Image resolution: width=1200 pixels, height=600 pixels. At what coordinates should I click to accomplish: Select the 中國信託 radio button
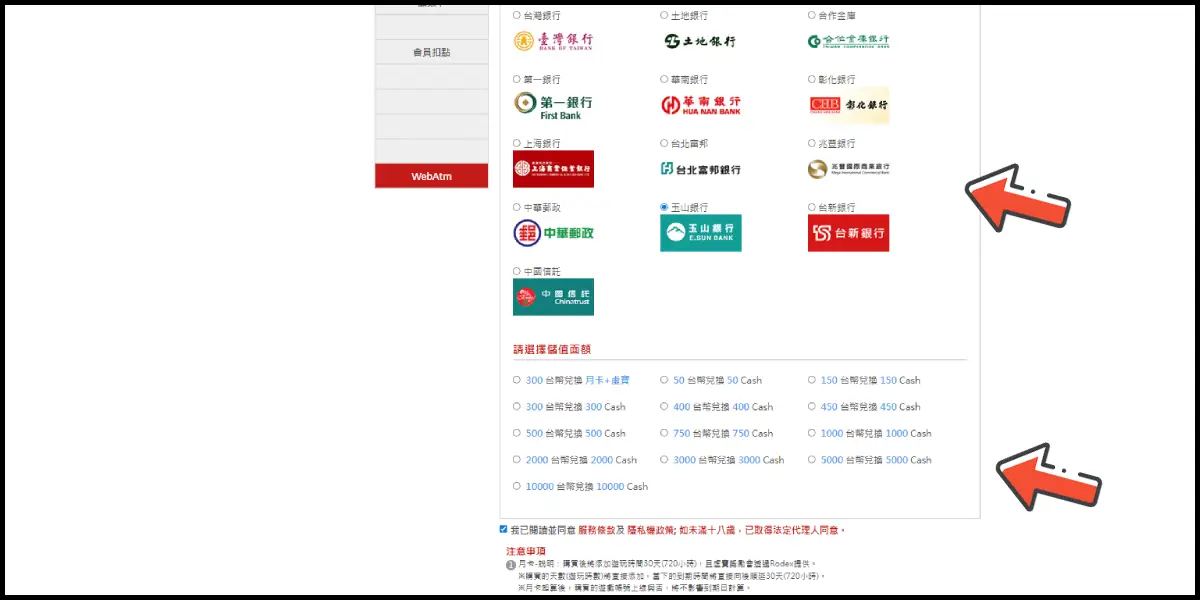click(517, 271)
